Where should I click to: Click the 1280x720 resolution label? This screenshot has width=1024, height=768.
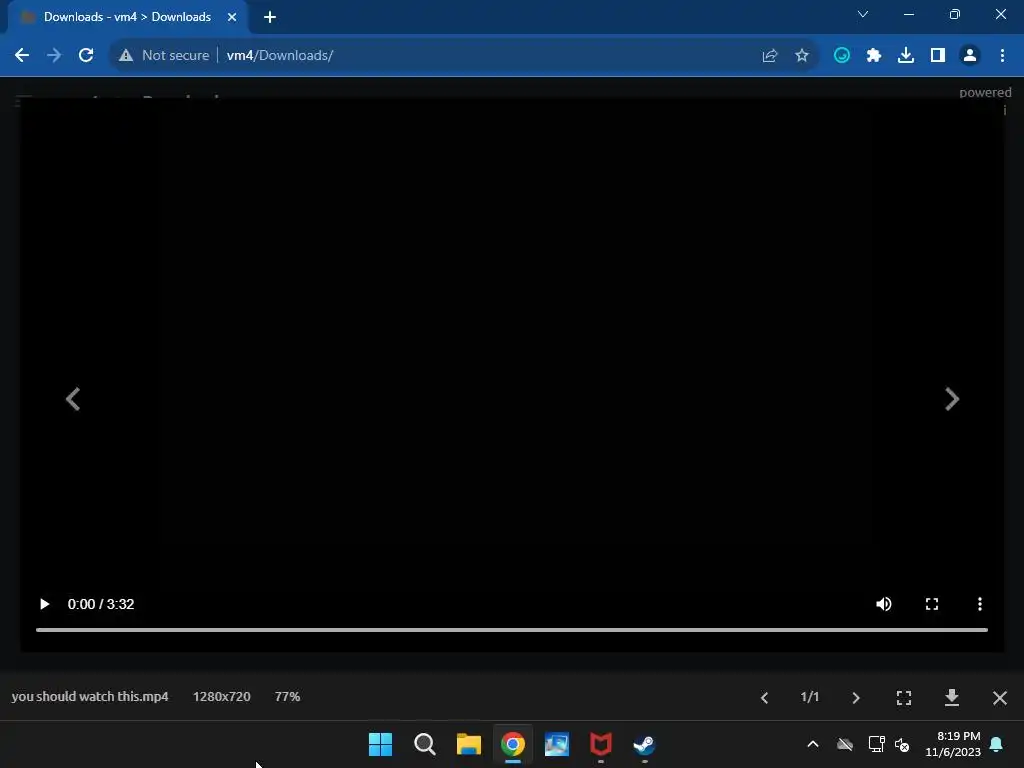click(x=221, y=696)
